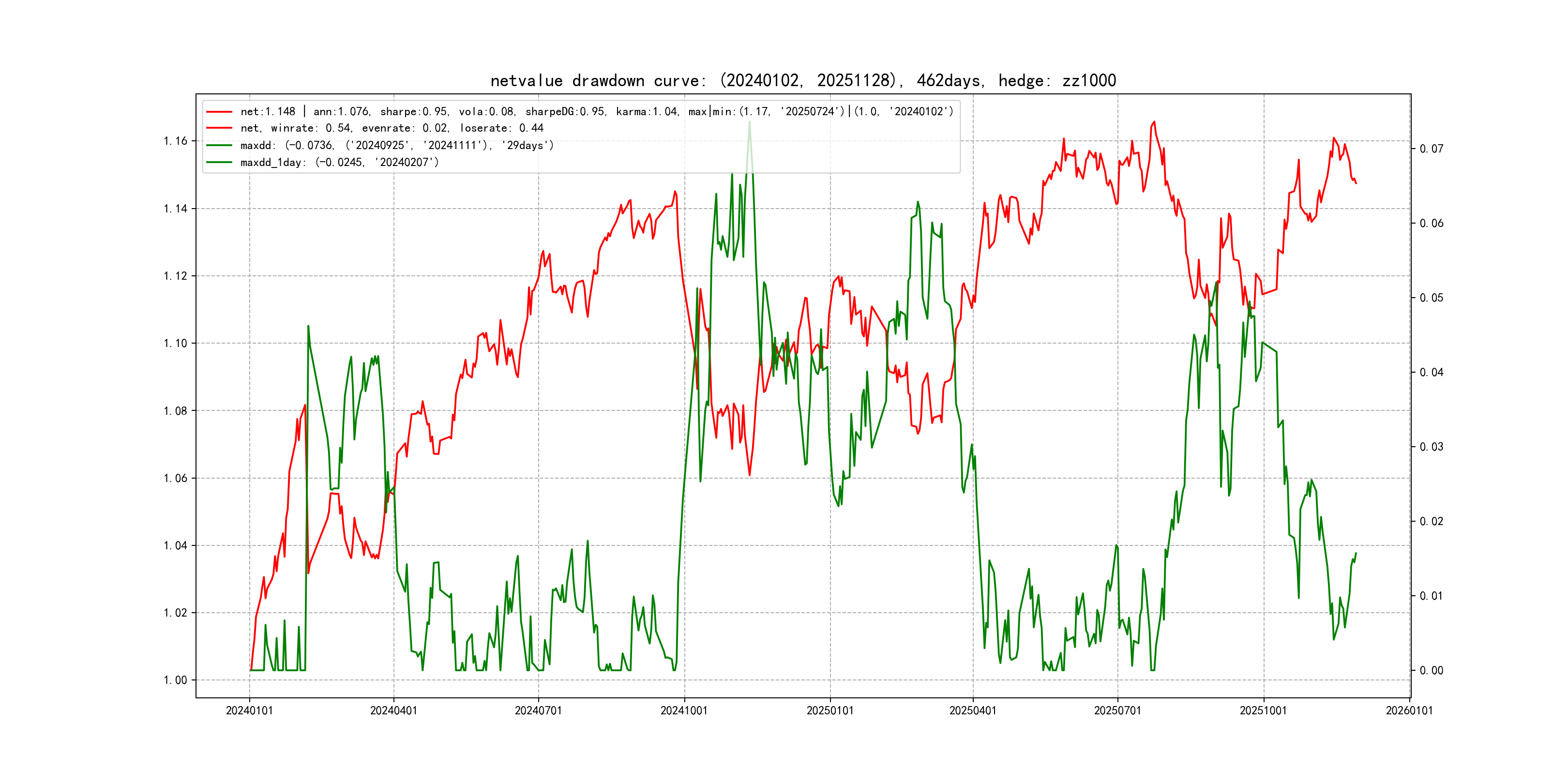
Task: Select the legend text showing winrate 0.54
Action: pyautogui.click(x=392, y=128)
